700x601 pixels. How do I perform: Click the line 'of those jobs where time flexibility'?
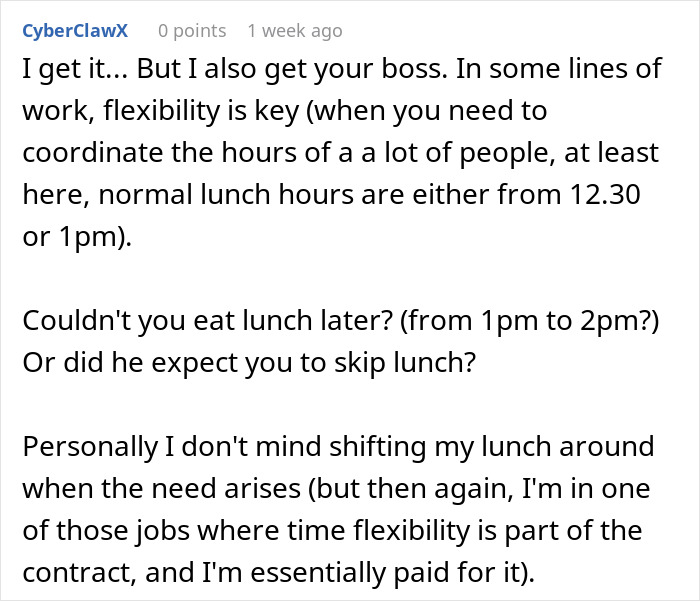pyautogui.click(x=333, y=531)
